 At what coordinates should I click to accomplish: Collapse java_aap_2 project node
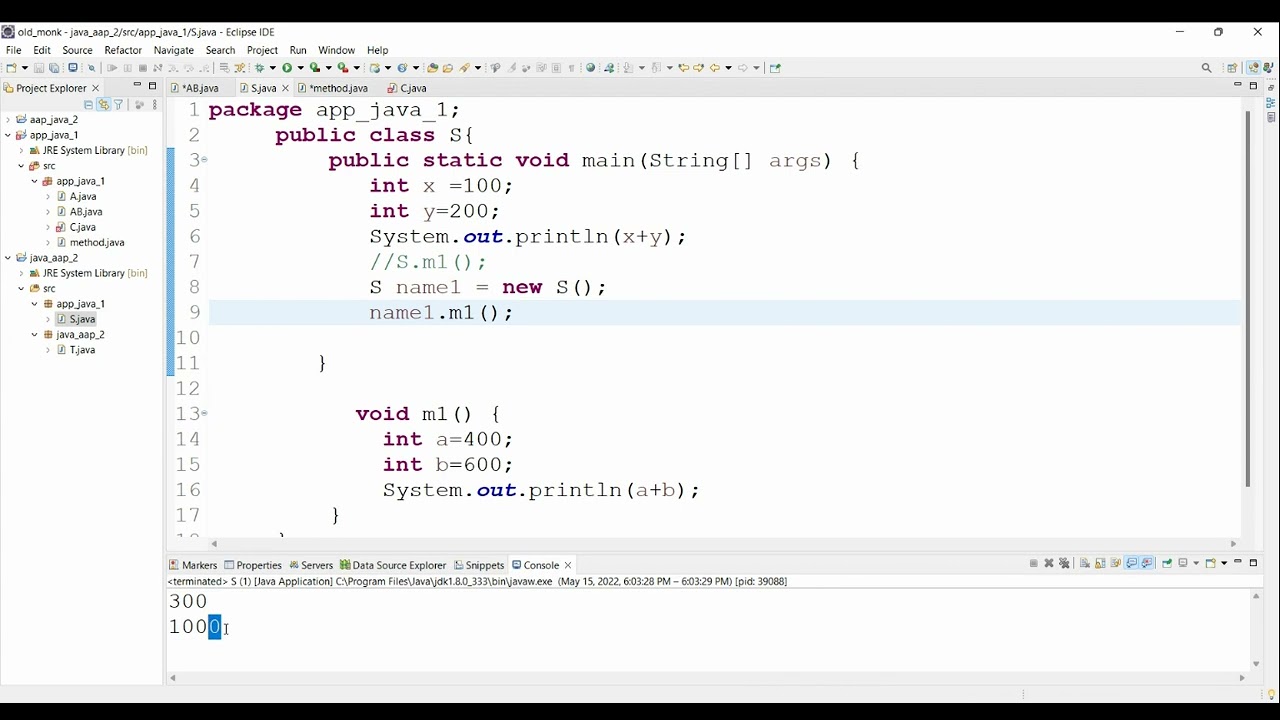[x=8, y=258]
